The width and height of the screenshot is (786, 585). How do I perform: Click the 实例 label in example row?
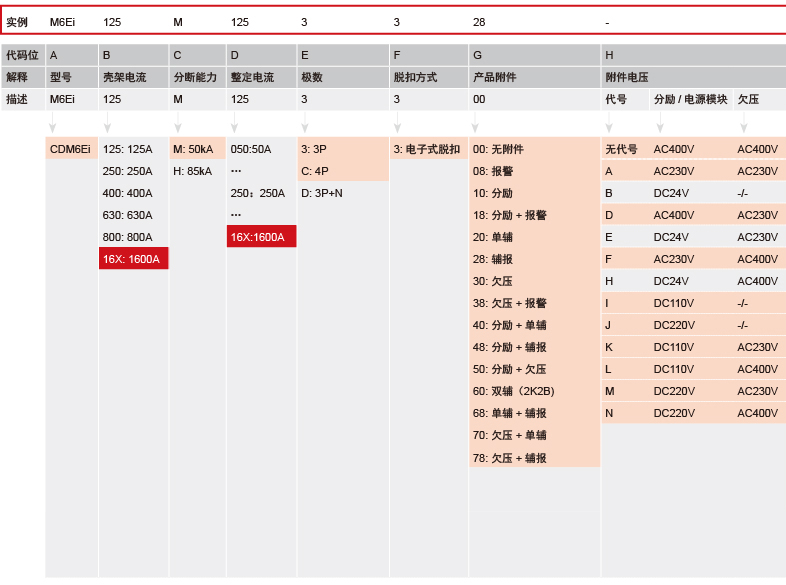(17, 21)
